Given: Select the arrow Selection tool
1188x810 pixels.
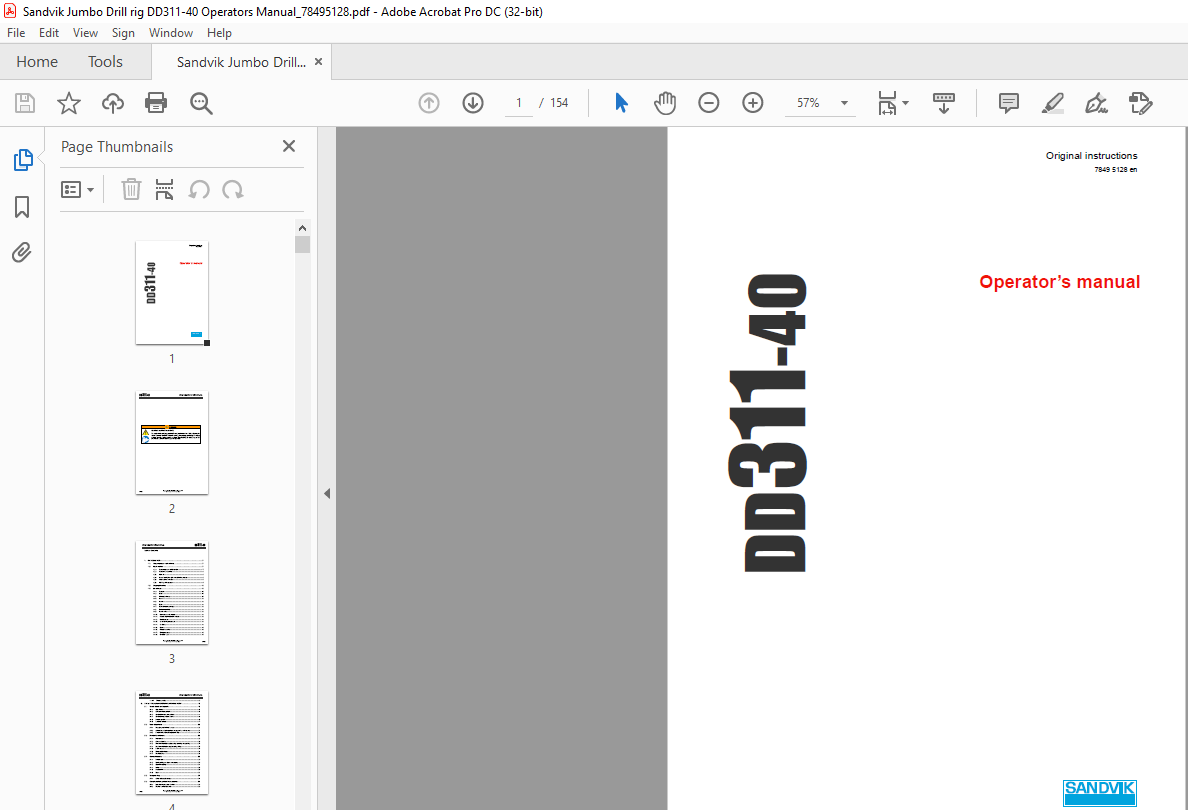Looking at the screenshot, I should (621, 103).
